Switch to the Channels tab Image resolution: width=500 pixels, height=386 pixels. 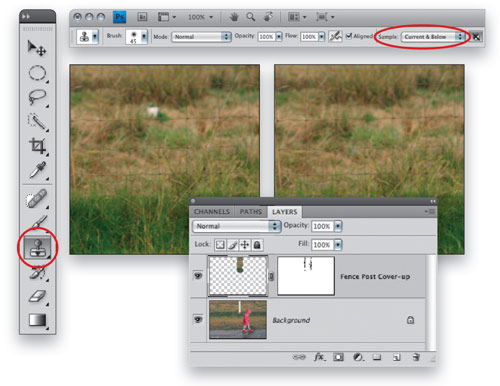click(x=212, y=212)
